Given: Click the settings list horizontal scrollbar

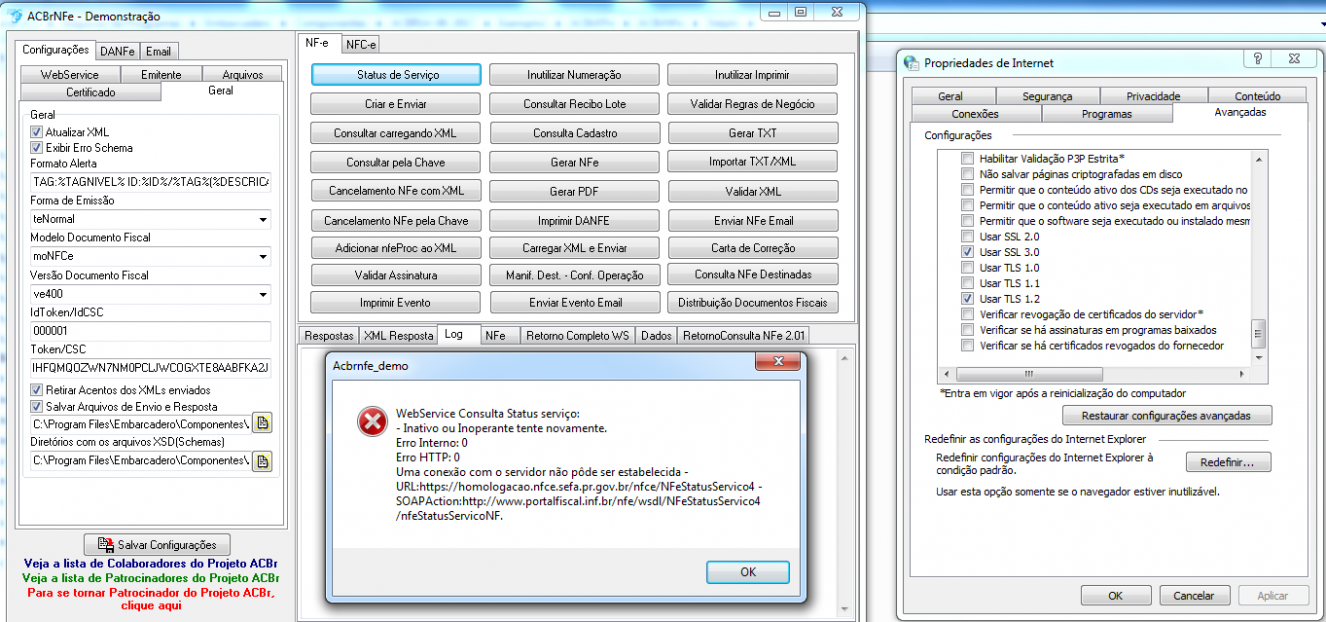Looking at the screenshot, I should pyautogui.click(x=1095, y=375).
